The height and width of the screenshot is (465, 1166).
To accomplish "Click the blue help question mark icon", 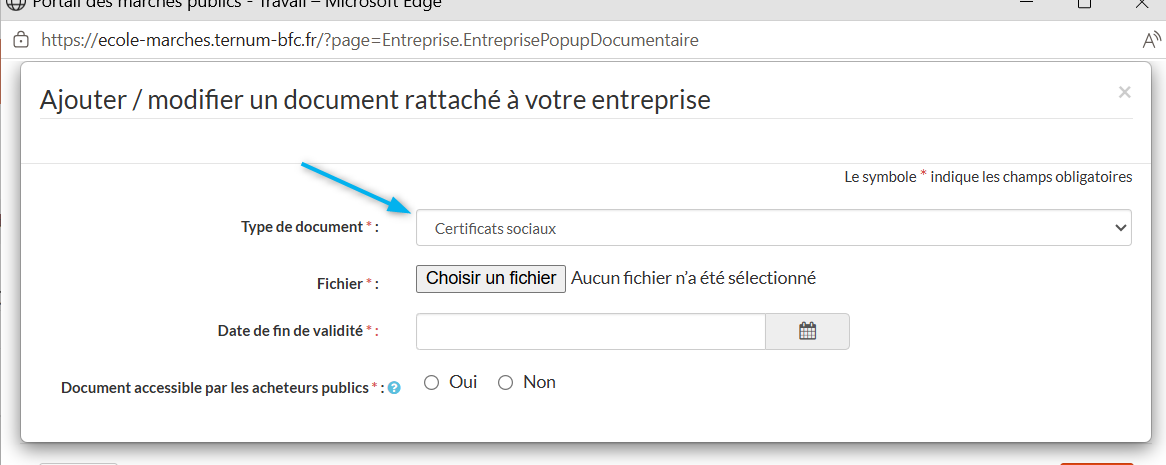I will [x=395, y=388].
